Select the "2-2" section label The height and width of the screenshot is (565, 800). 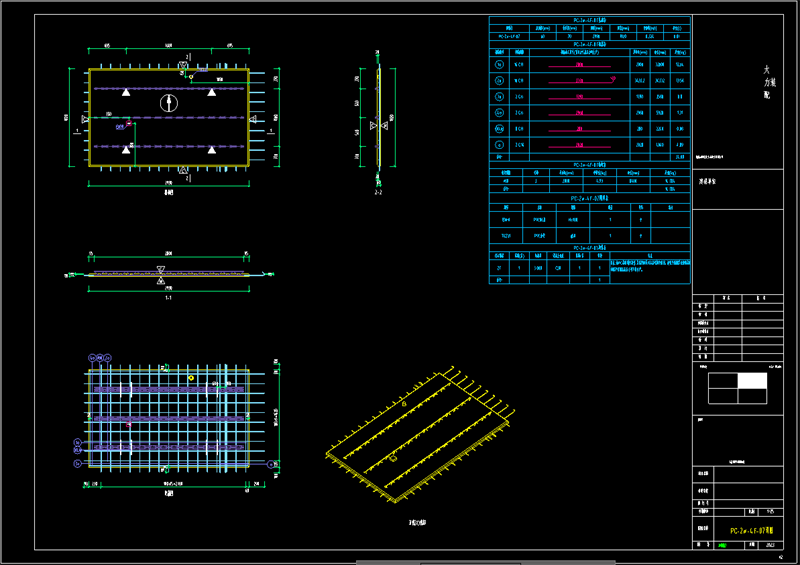point(378,192)
